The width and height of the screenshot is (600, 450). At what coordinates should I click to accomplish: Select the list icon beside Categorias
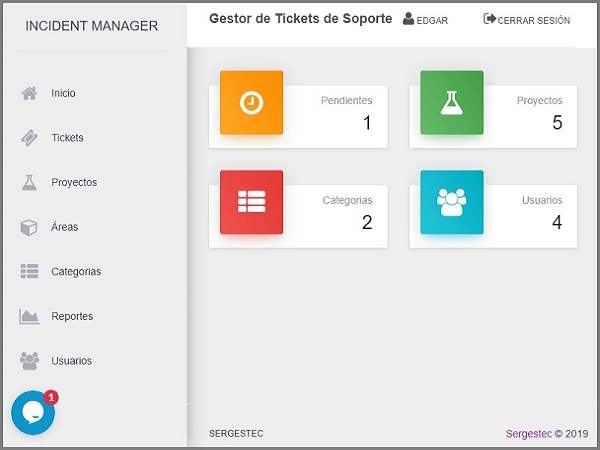29,271
